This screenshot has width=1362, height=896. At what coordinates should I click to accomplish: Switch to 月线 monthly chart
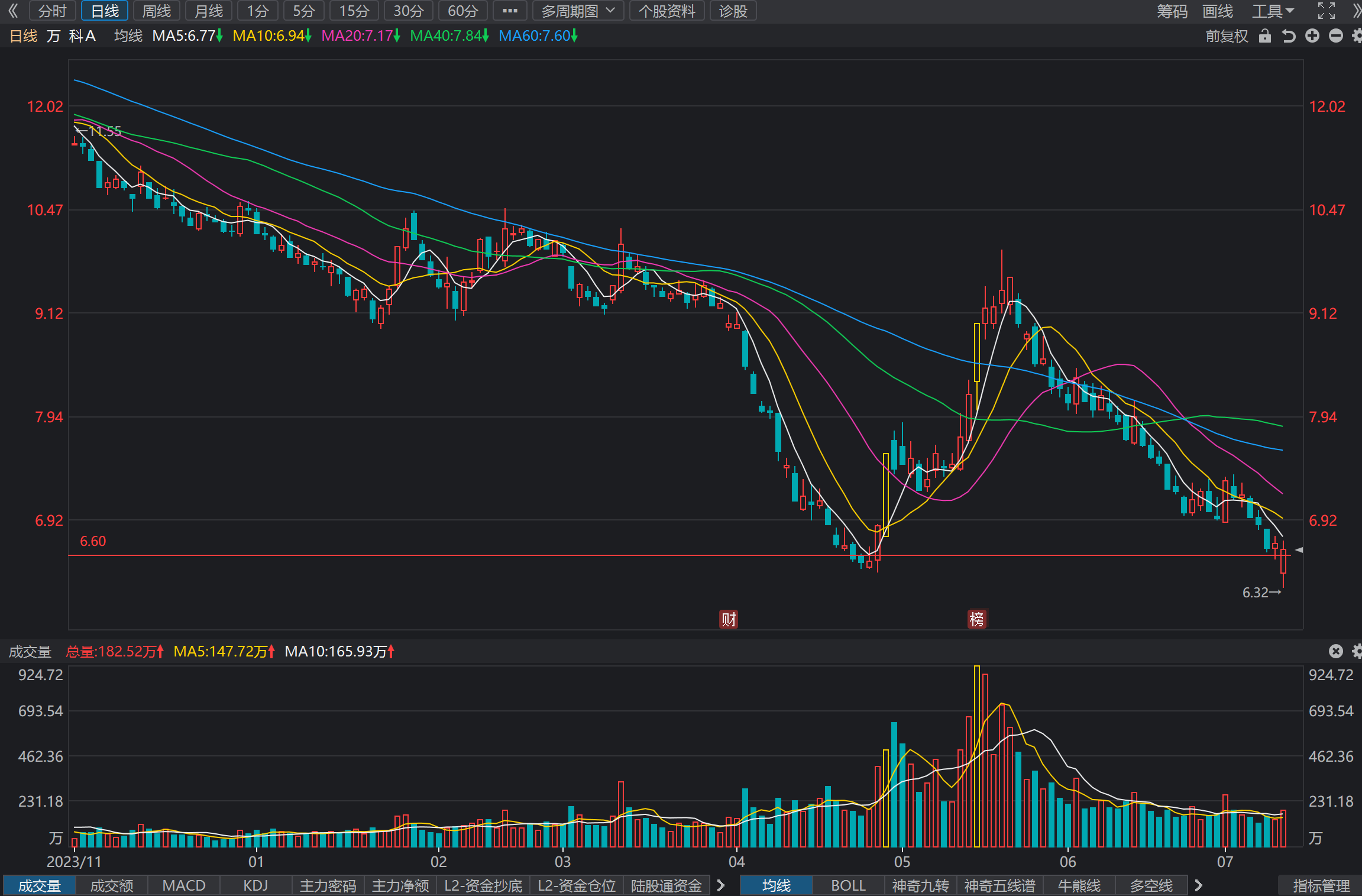pos(209,11)
